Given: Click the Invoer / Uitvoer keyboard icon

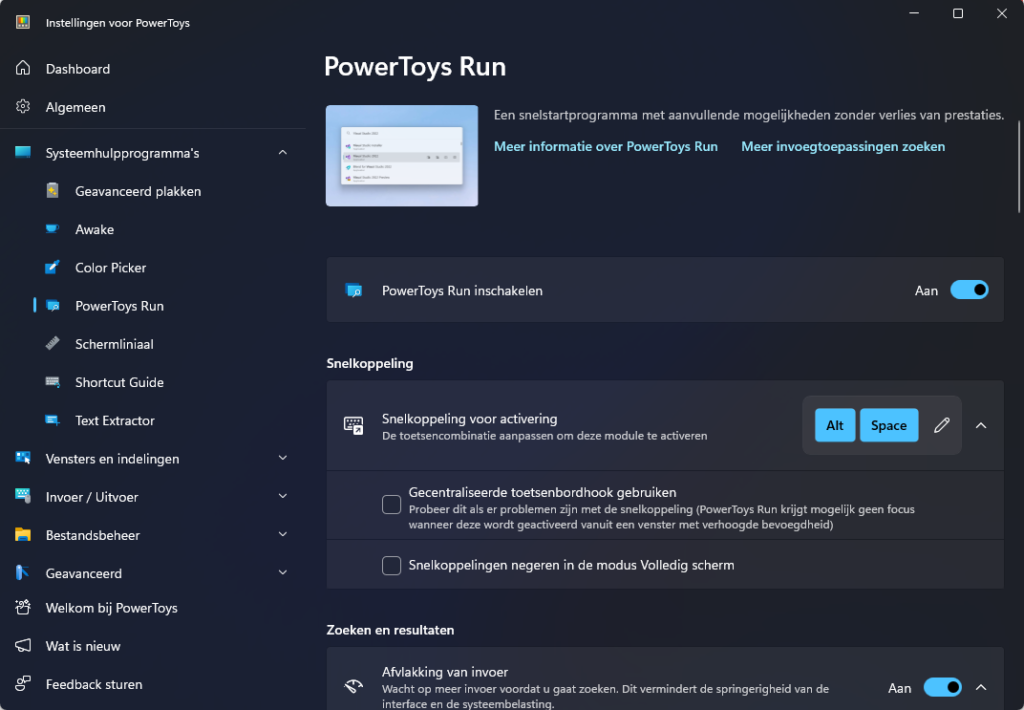Looking at the screenshot, I should 23,496.
